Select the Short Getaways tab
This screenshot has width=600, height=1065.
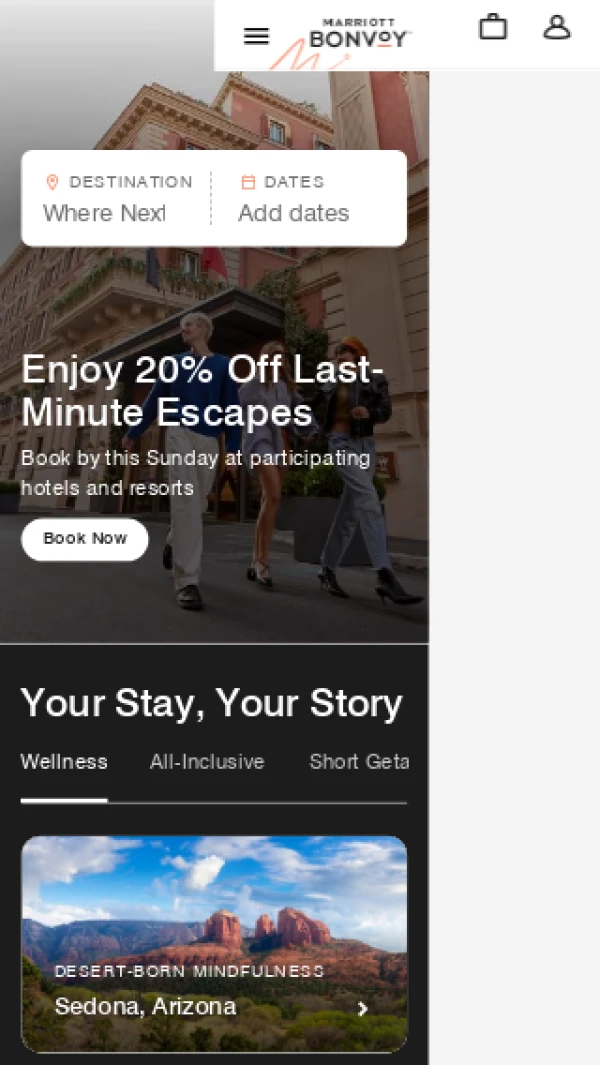359,762
